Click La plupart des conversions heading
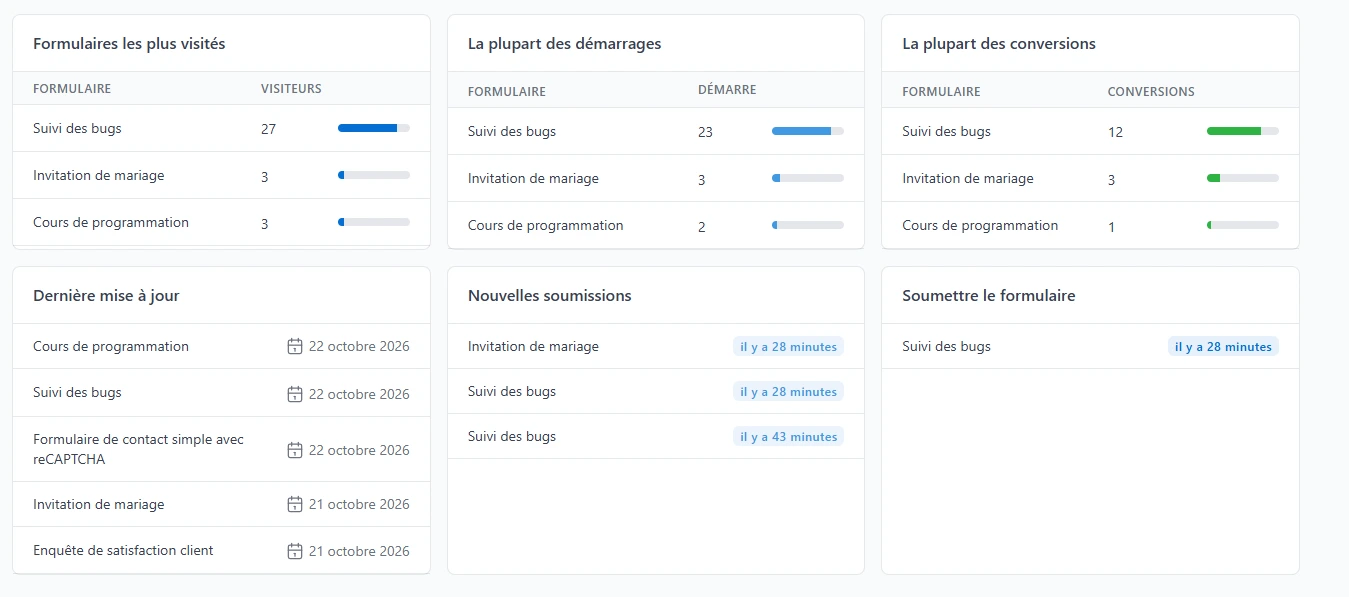The height and width of the screenshot is (597, 1349). pyautogui.click(x=999, y=44)
